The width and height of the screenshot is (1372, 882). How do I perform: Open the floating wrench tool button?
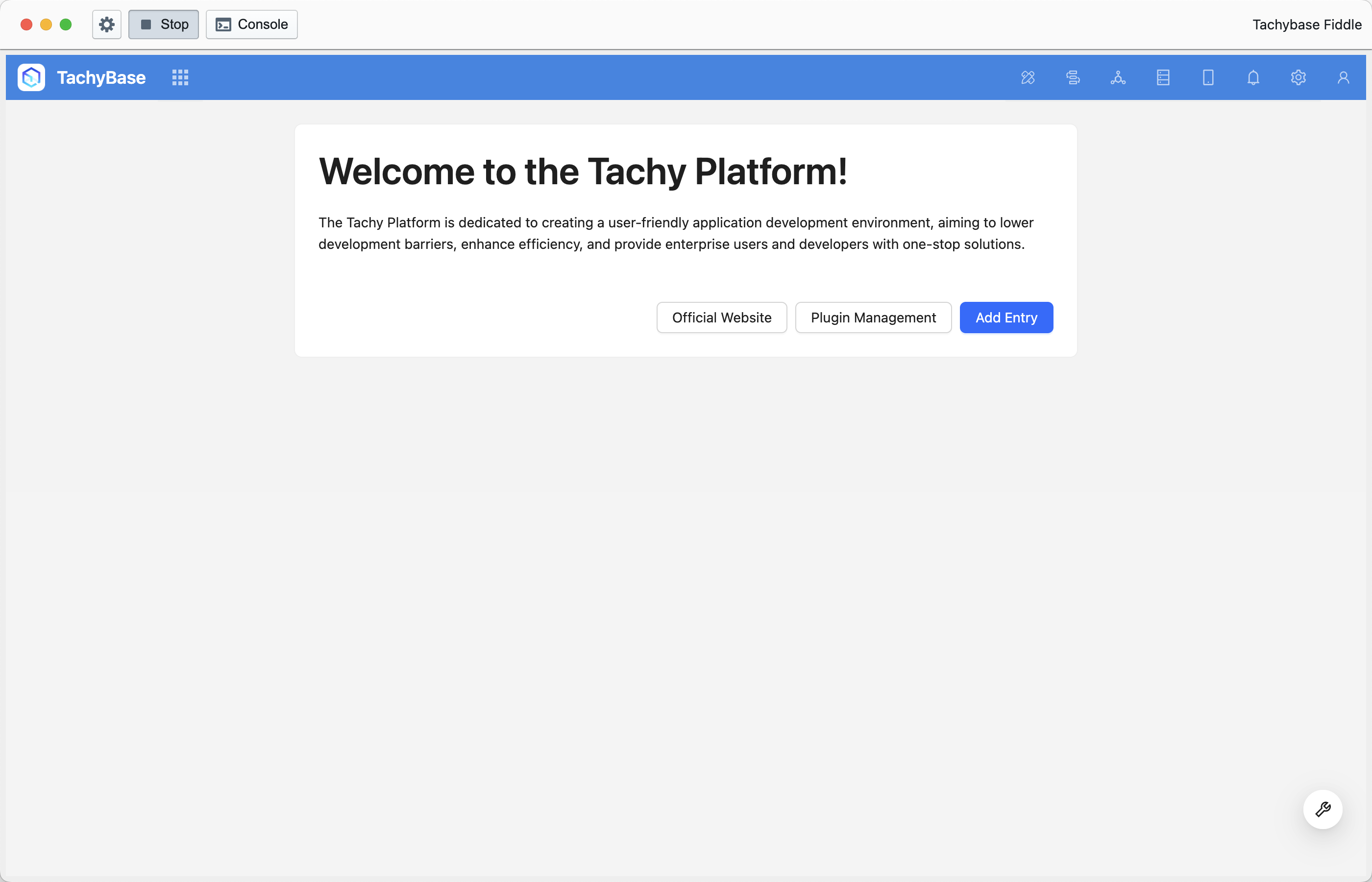point(1323,809)
